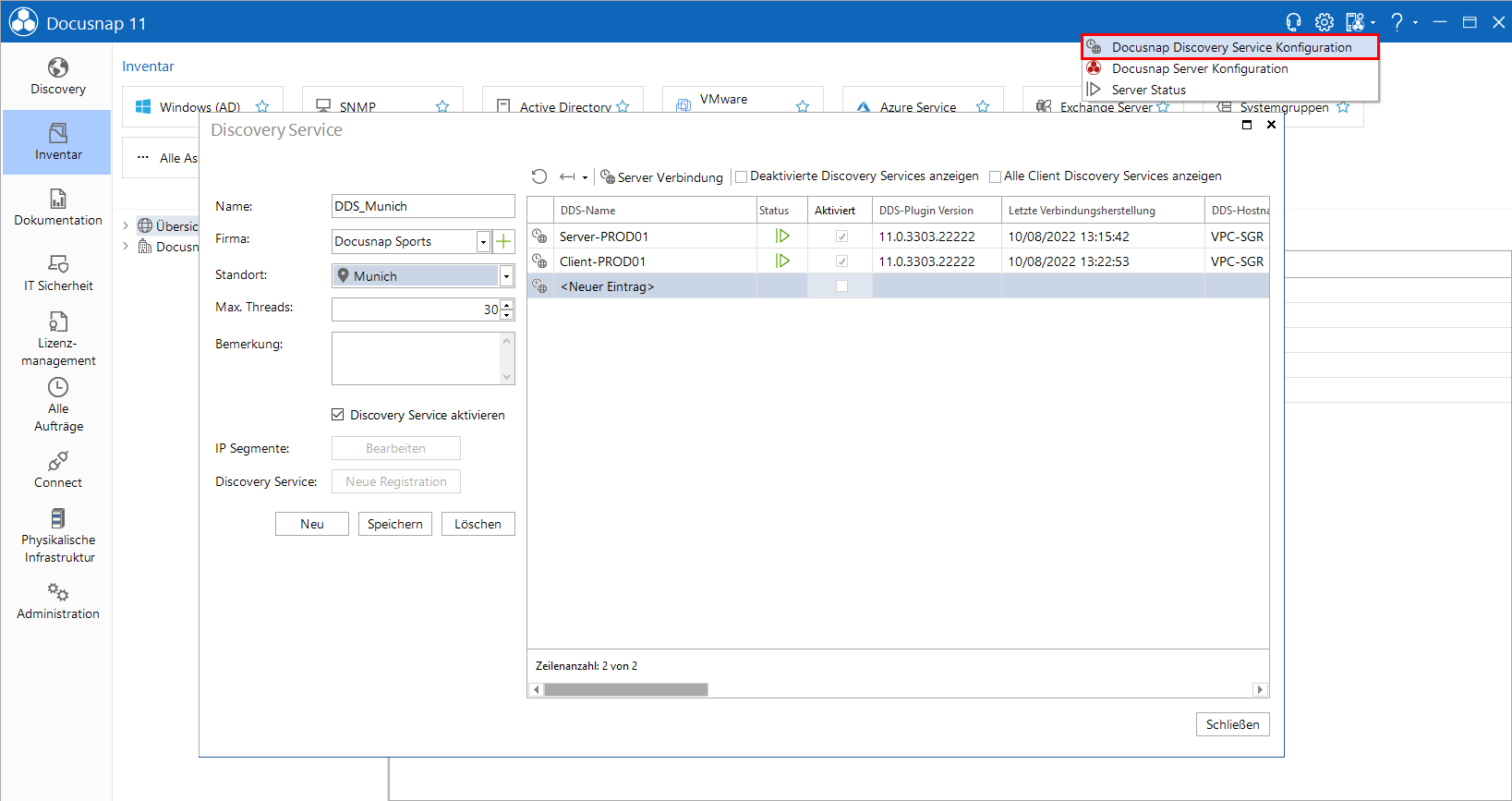Open the Administration section
Viewport: 1512px width, 801px height.
57,601
